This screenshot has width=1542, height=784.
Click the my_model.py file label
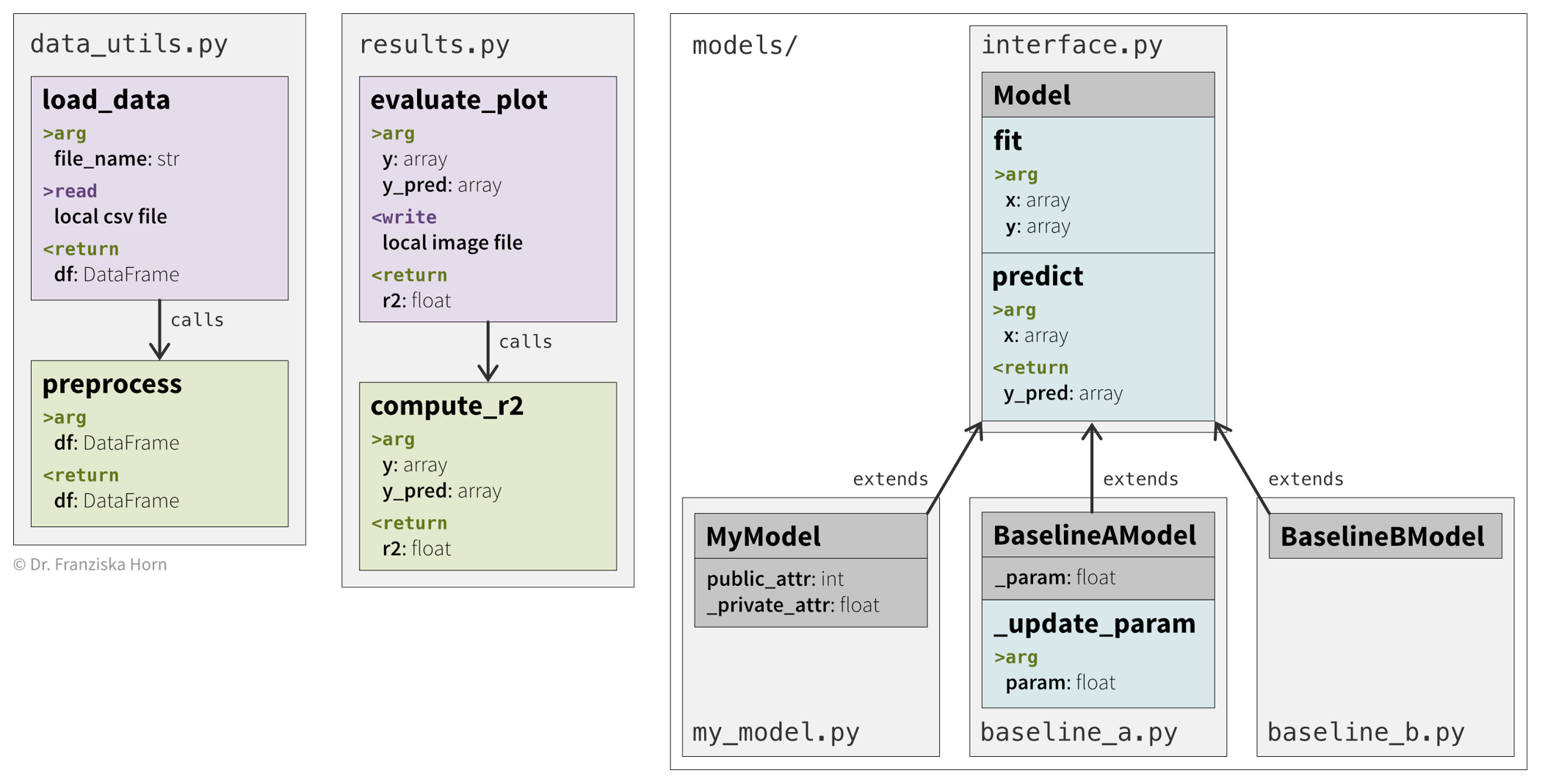[x=776, y=732]
